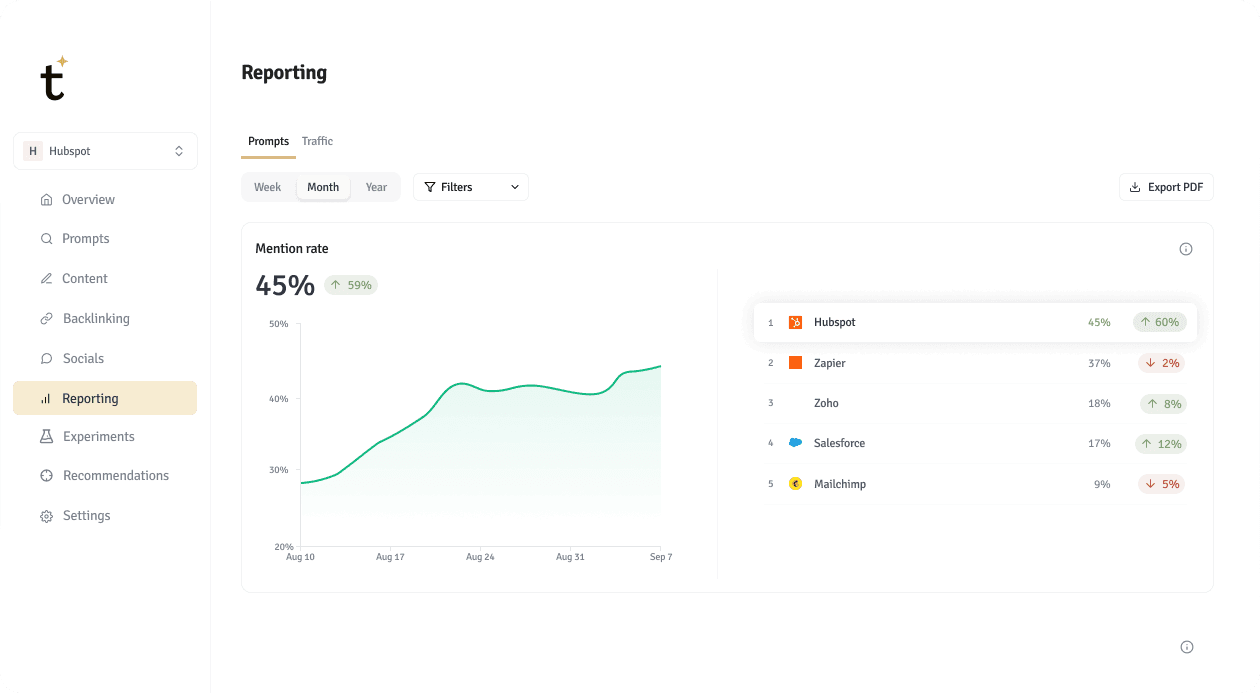Open the Hubspot workspace switcher
Image resolution: width=1260 pixels, height=693 pixels.
(105, 150)
